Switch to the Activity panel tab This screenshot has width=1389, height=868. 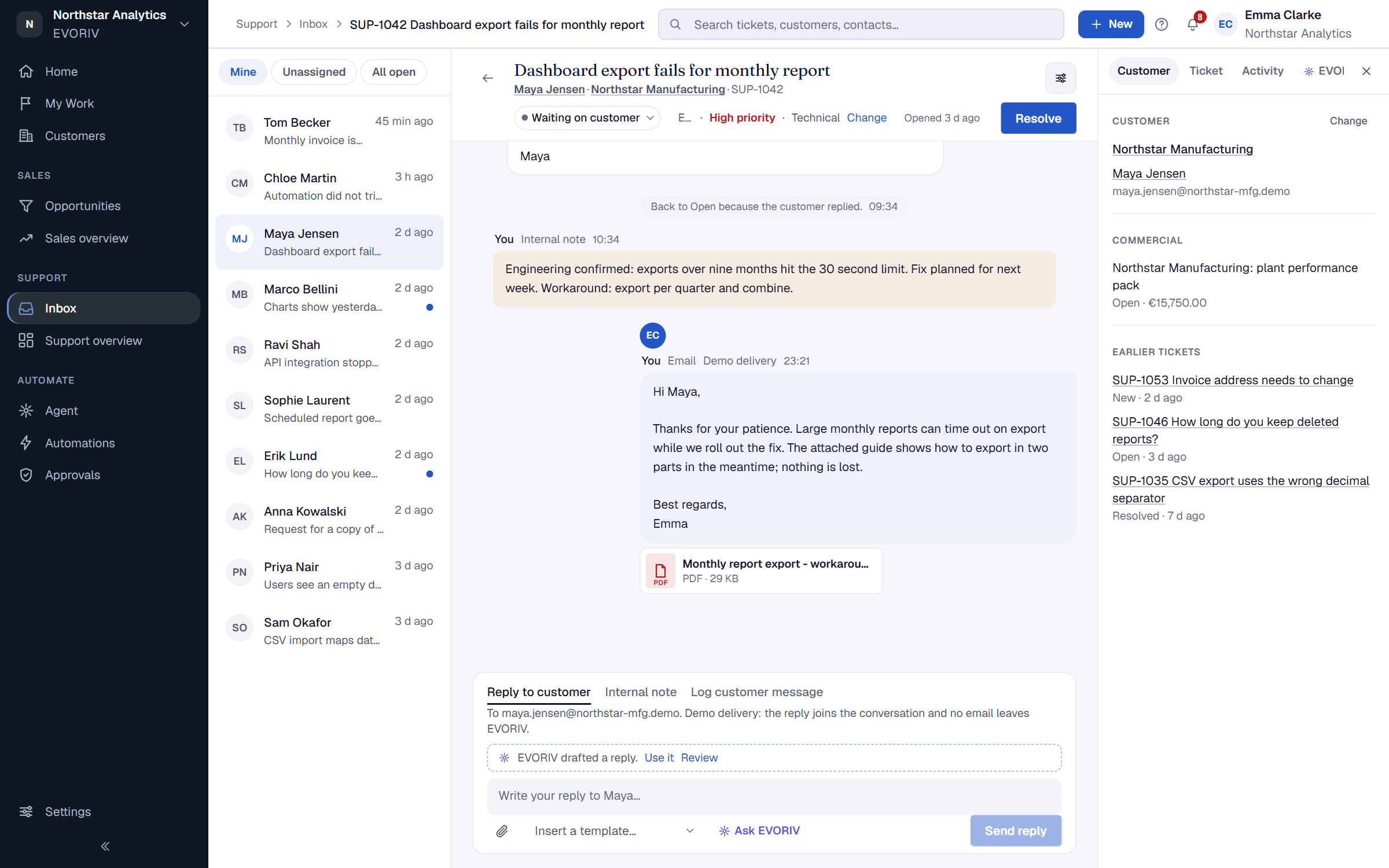[x=1262, y=71]
